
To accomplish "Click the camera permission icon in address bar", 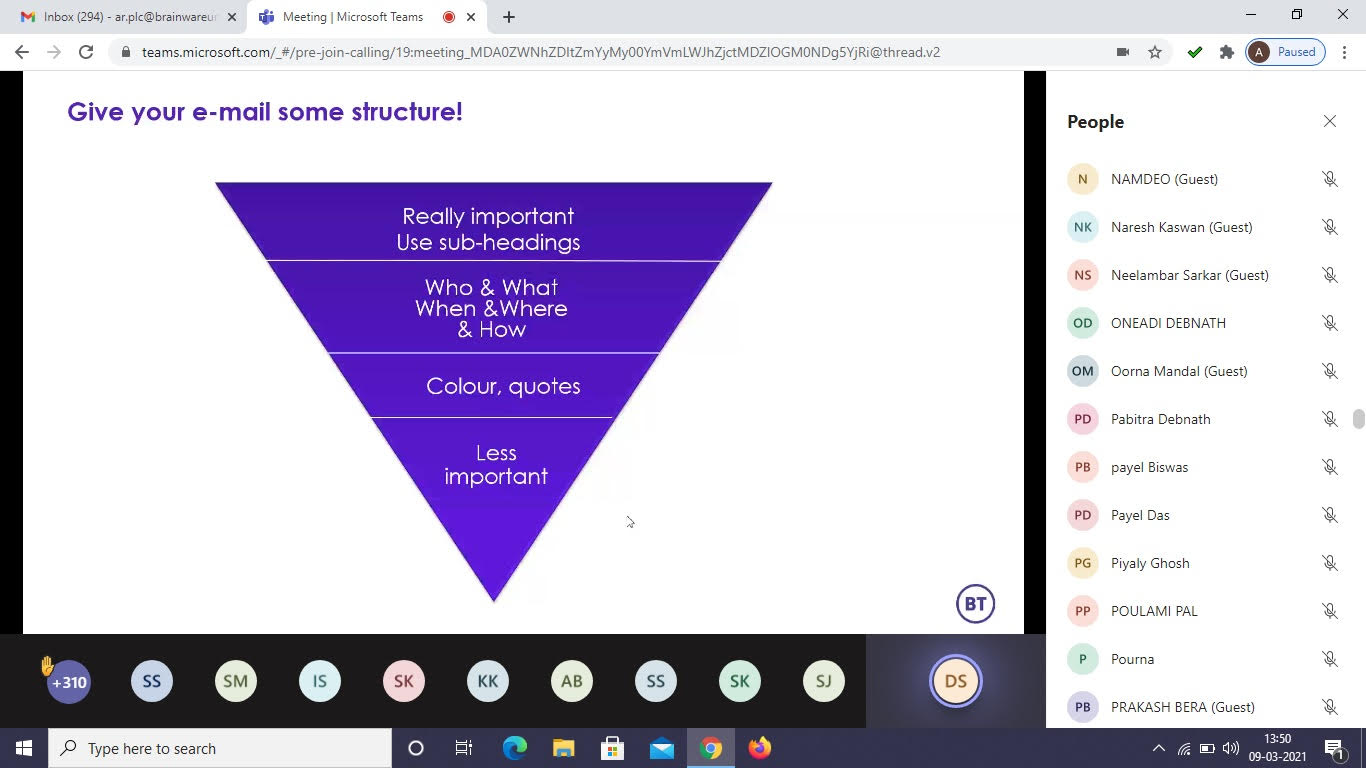I will coord(1122,52).
